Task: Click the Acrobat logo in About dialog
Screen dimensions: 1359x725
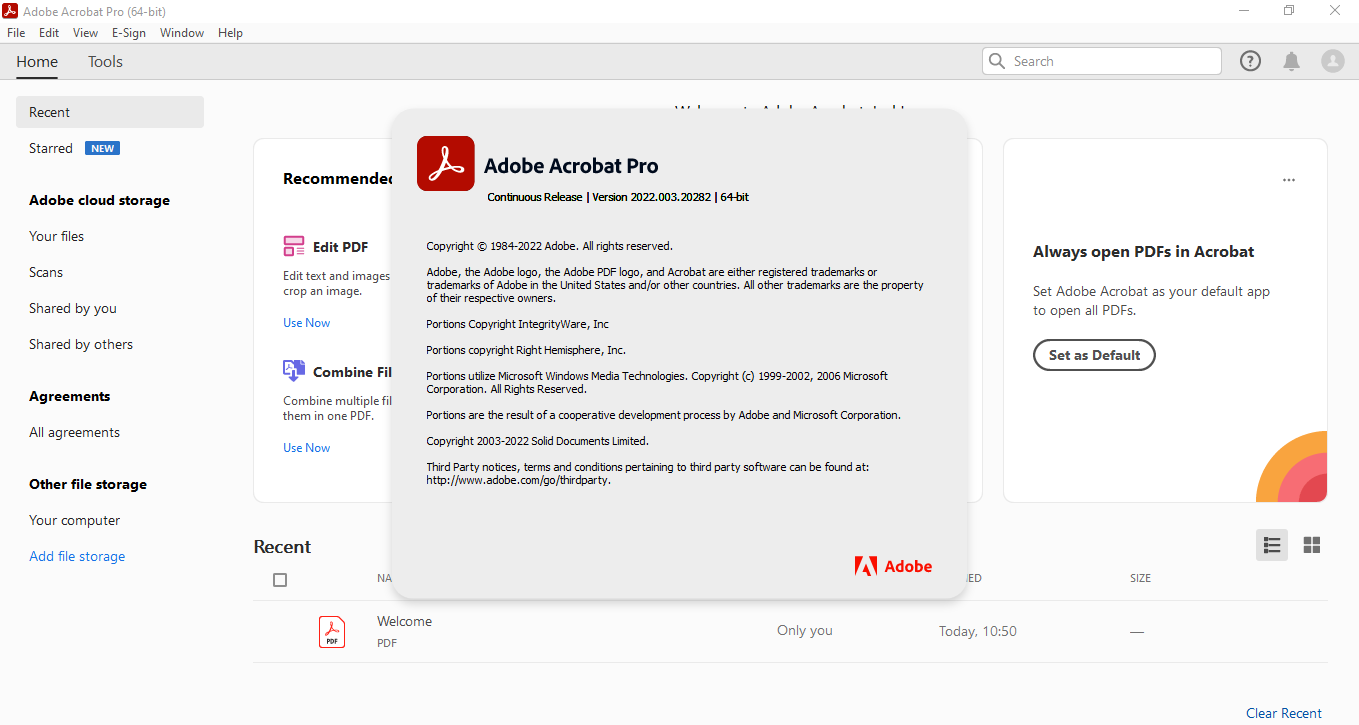Action: [x=445, y=163]
